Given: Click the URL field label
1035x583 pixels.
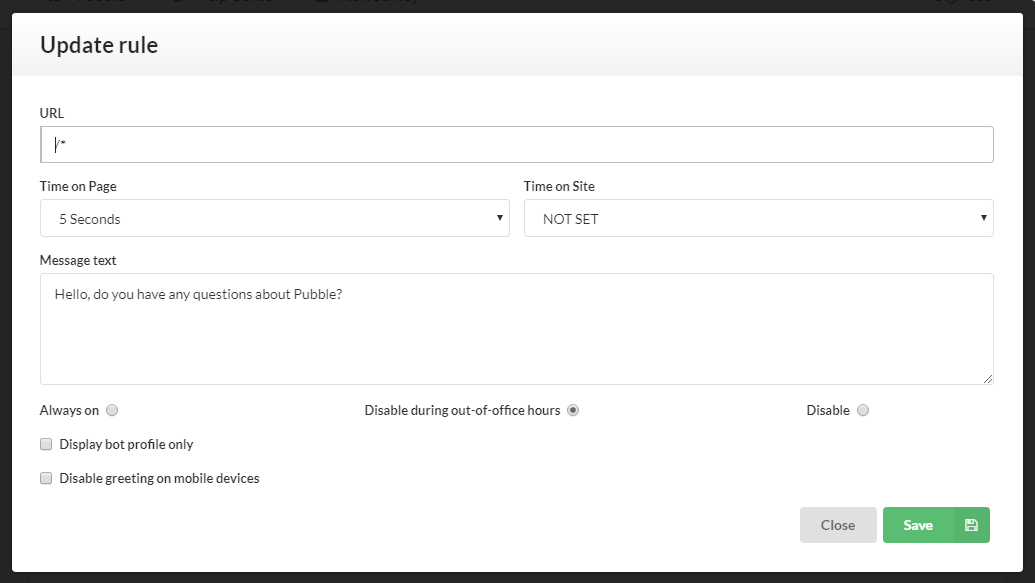Looking at the screenshot, I should (x=52, y=113).
